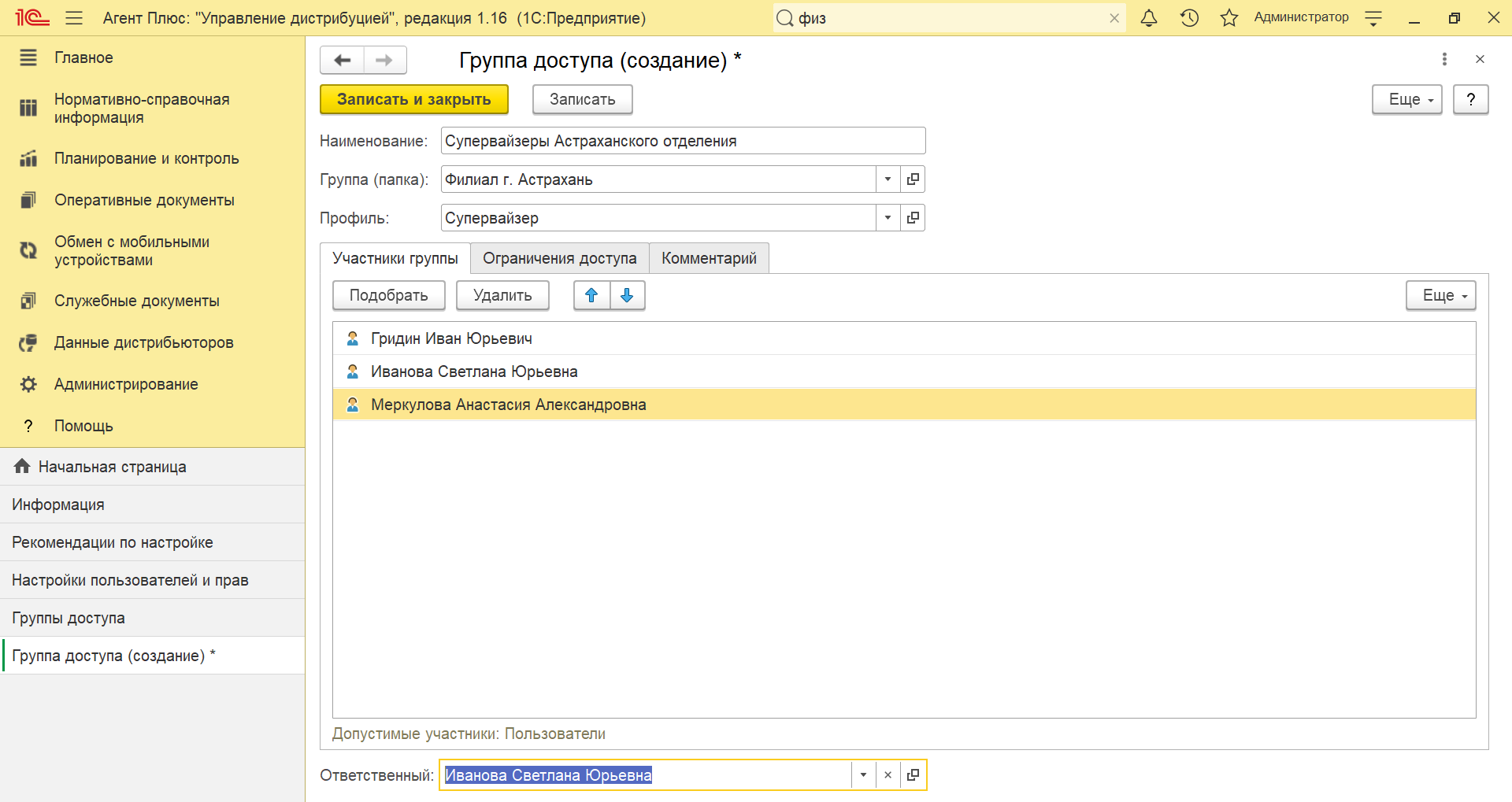The height and width of the screenshot is (802, 1512).
Task: Click the Администратор user name
Action: [x=1301, y=17]
